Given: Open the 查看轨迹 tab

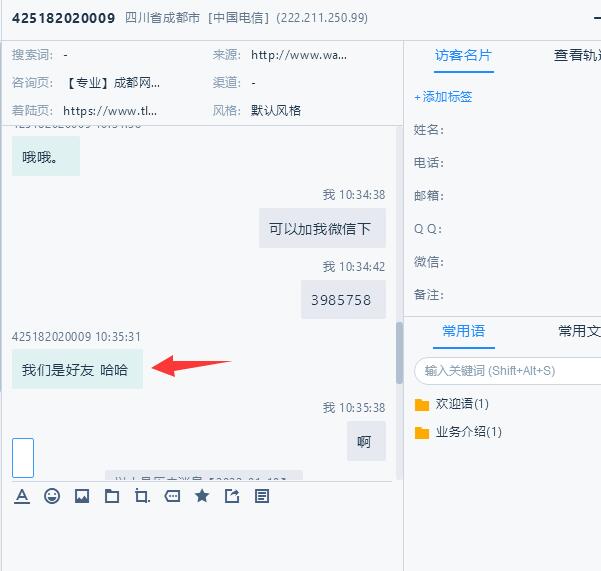Looking at the screenshot, I should (577, 56).
